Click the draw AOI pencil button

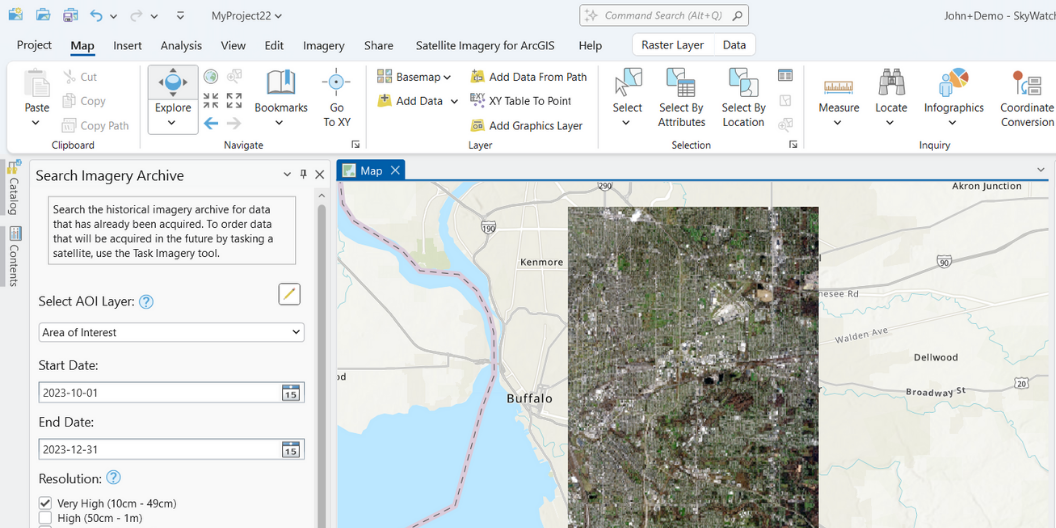click(x=290, y=294)
